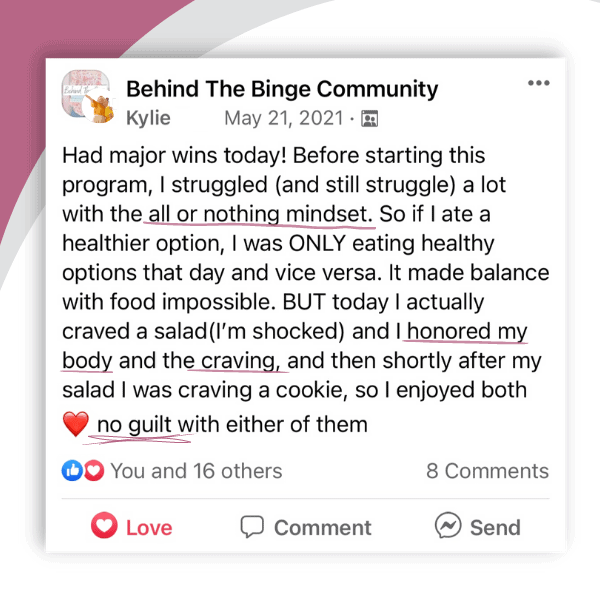Toggle the Love heart icon on the post
The width and height of the screenshot is (600, 600).
point(104,526)
